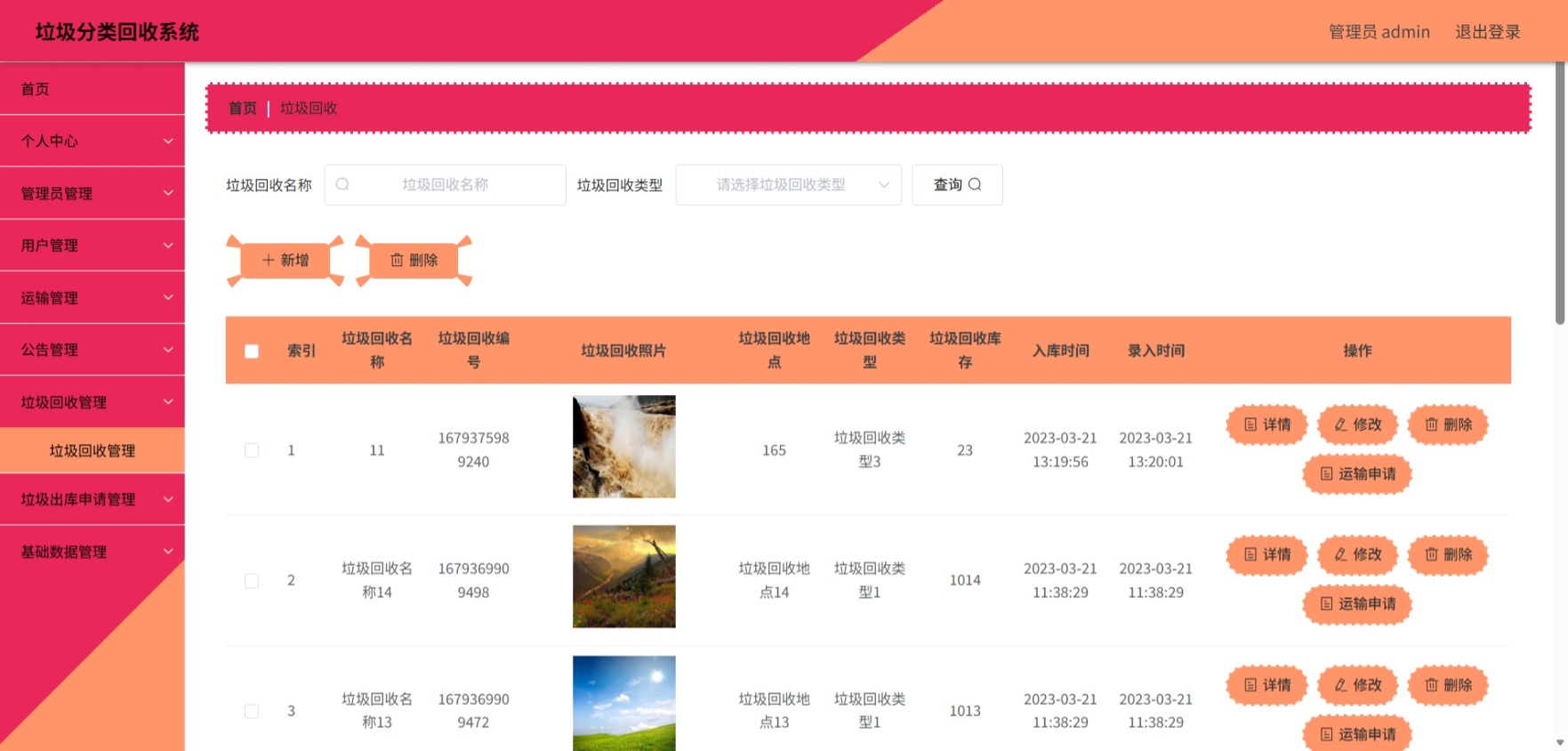1568x751 pixels.
Task: Click 修改 for row 垃圾回收名称13
Action: [1357, 685]
